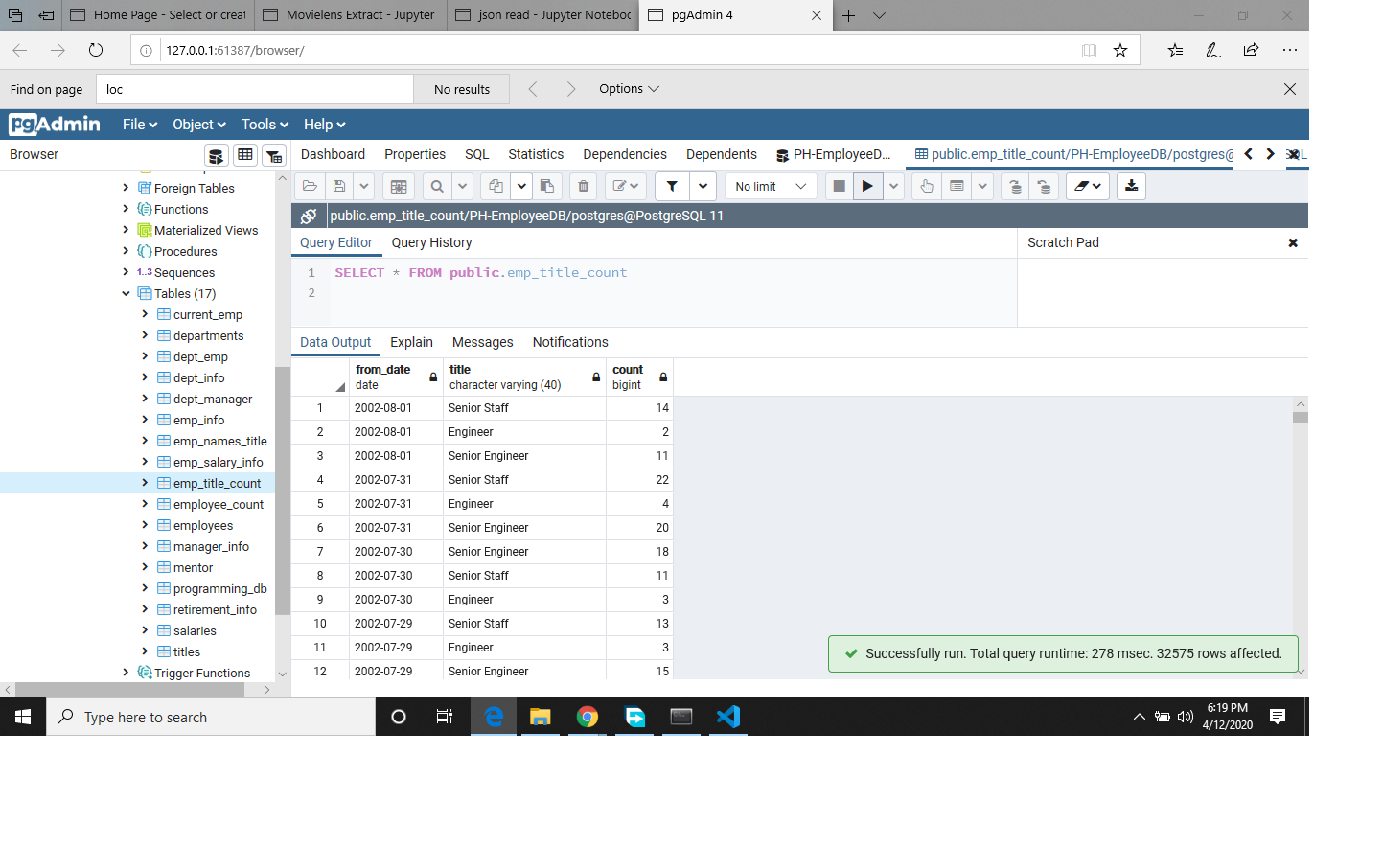Screen dimensions: 1383x868
Task: Click the Edit pencil toolbar button
Action: 625,186
